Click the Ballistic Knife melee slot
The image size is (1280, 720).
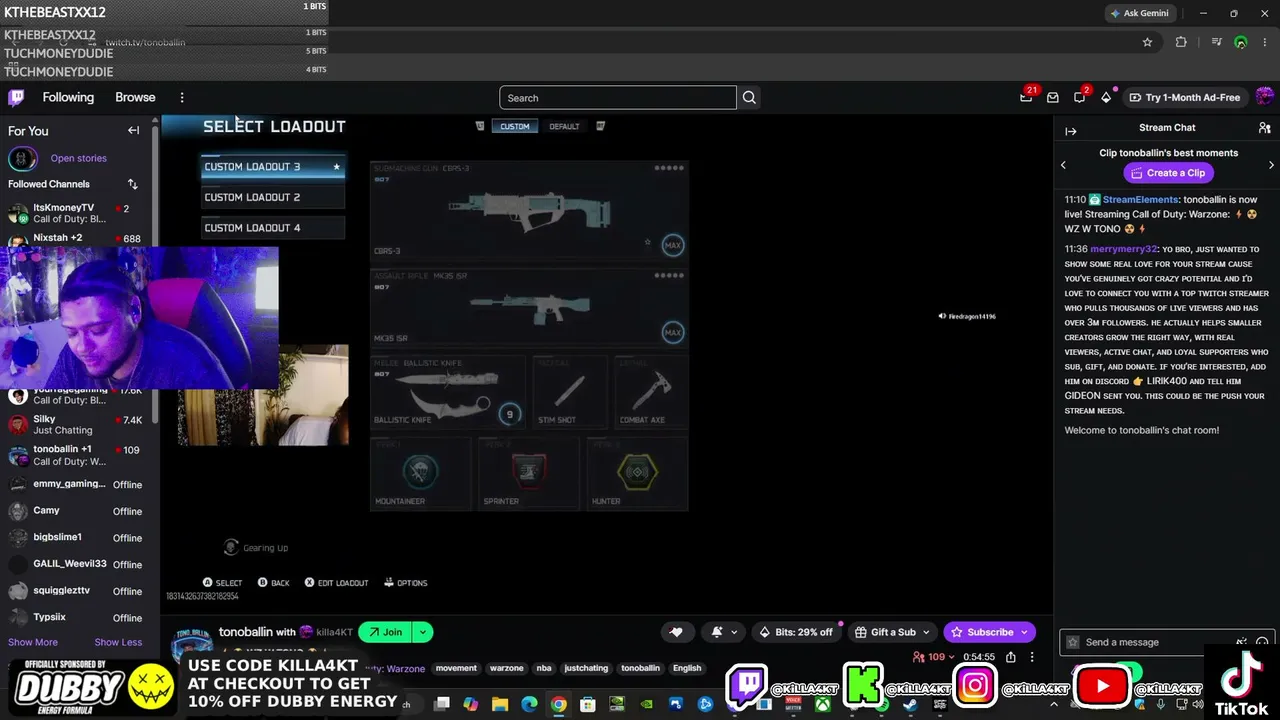pos(448,391)
